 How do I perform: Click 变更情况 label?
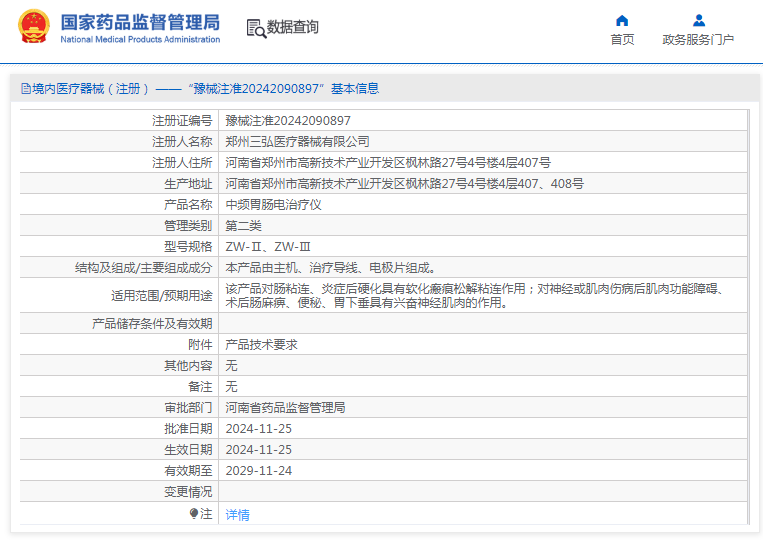(188, 492)
